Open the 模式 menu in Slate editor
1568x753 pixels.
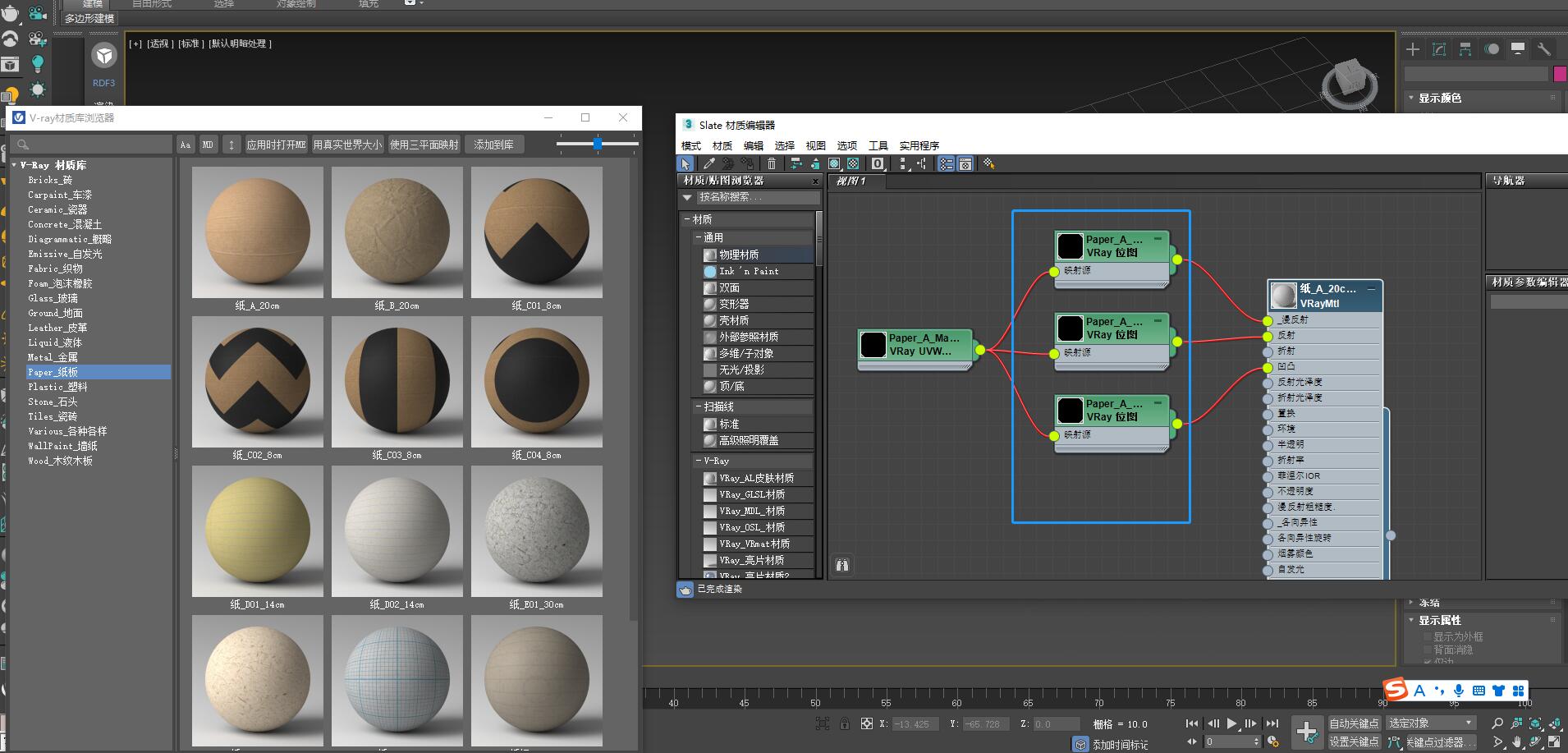691,145
